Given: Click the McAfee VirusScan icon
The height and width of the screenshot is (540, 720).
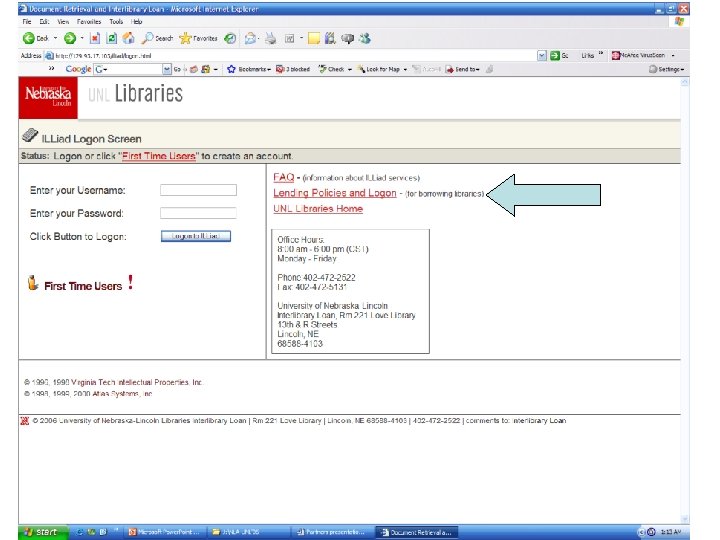Looking at the screenshot, I should [x=616, y=56].
